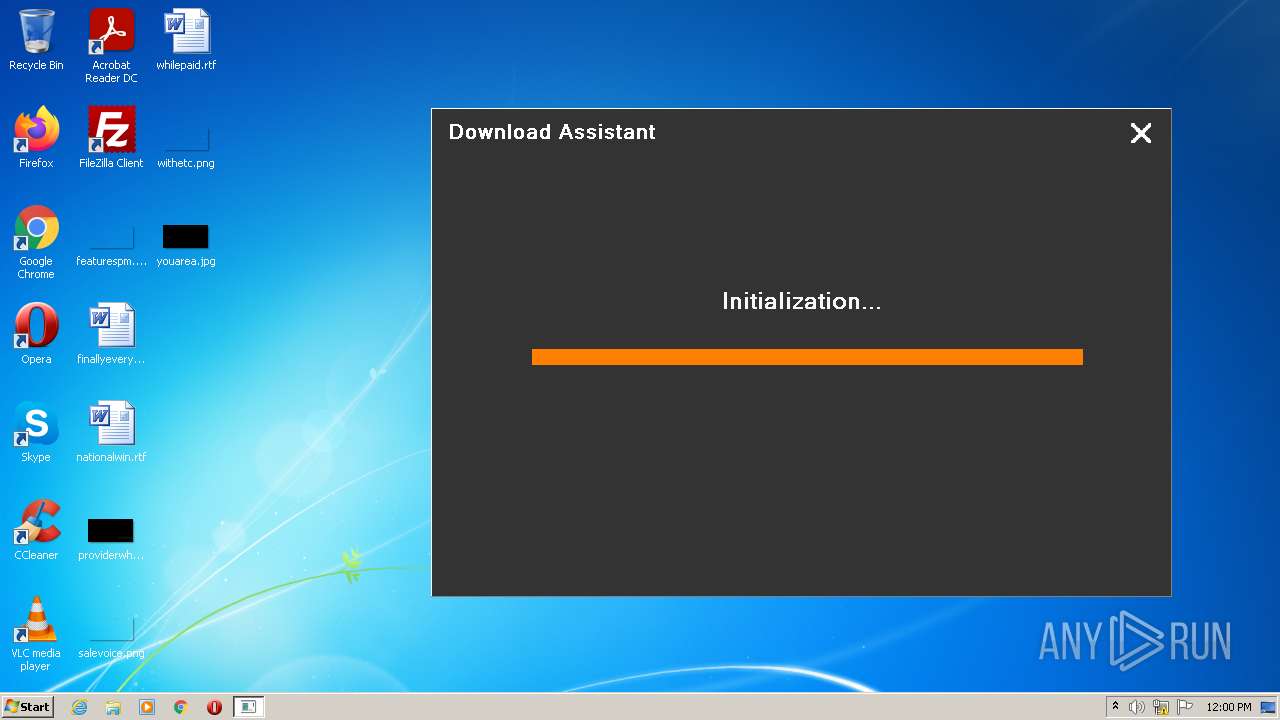Select featurespm file icon on desktop

111,245
